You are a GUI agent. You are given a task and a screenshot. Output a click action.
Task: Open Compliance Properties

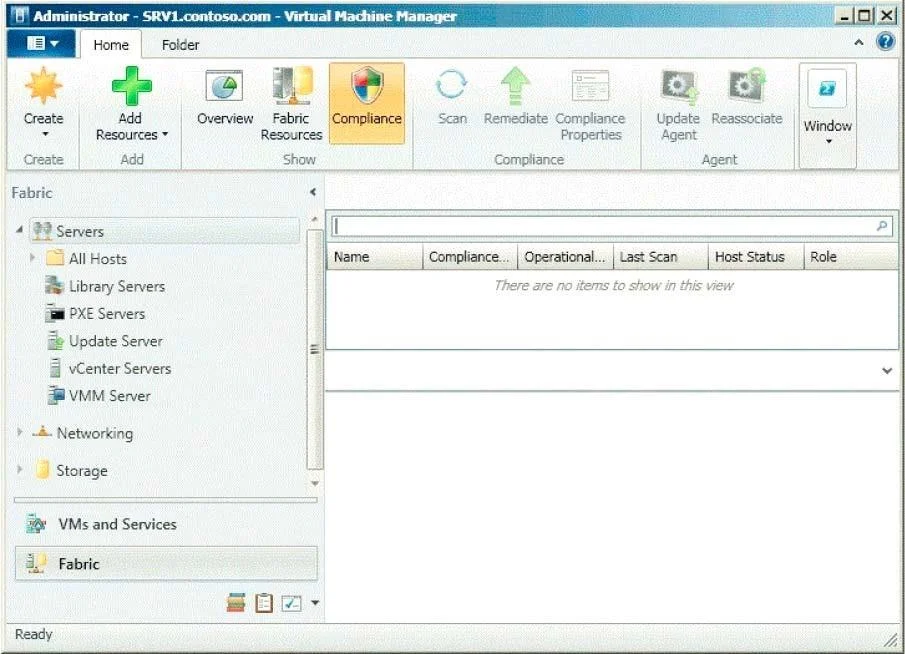590,105
